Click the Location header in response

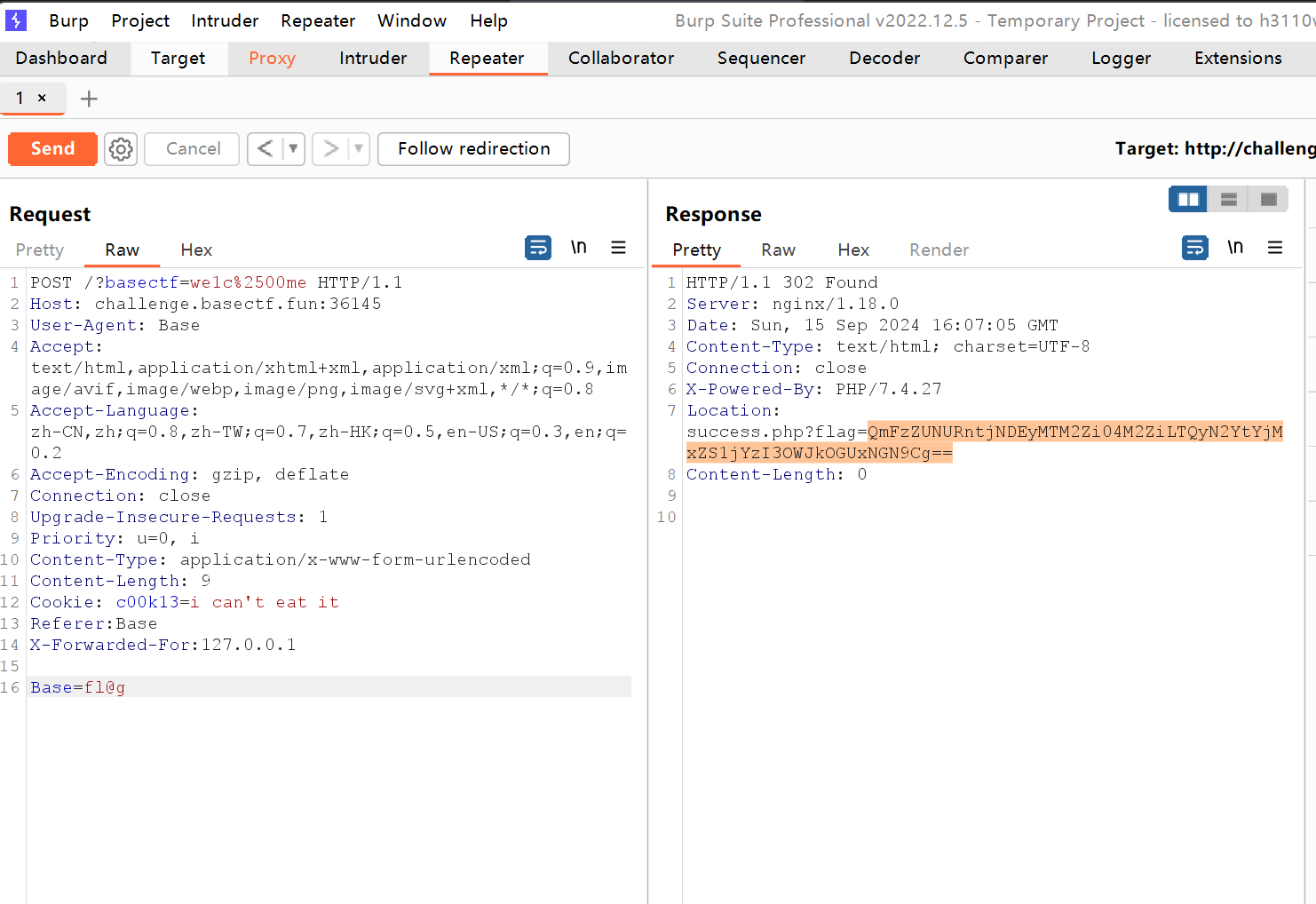pos(733,410)
